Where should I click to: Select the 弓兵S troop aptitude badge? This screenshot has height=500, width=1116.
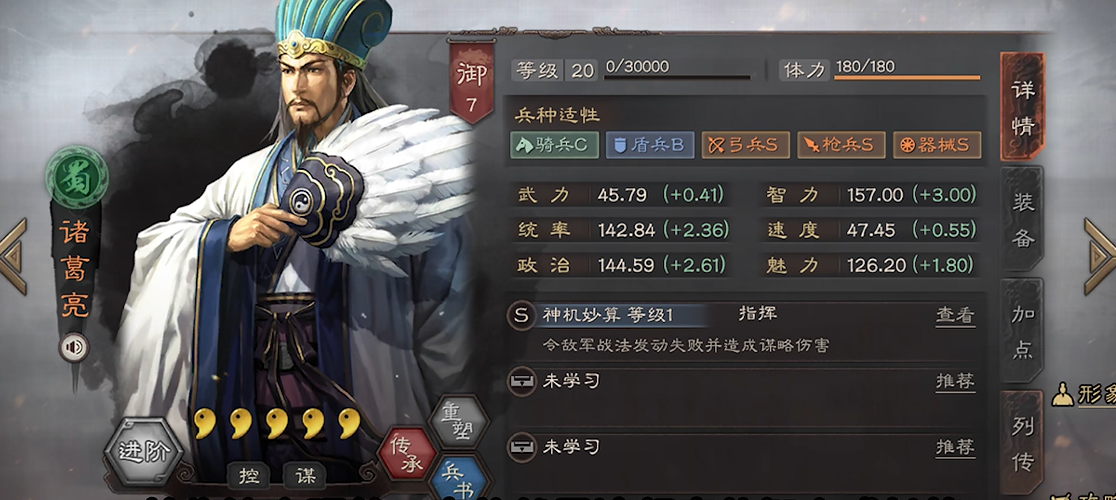745,145
